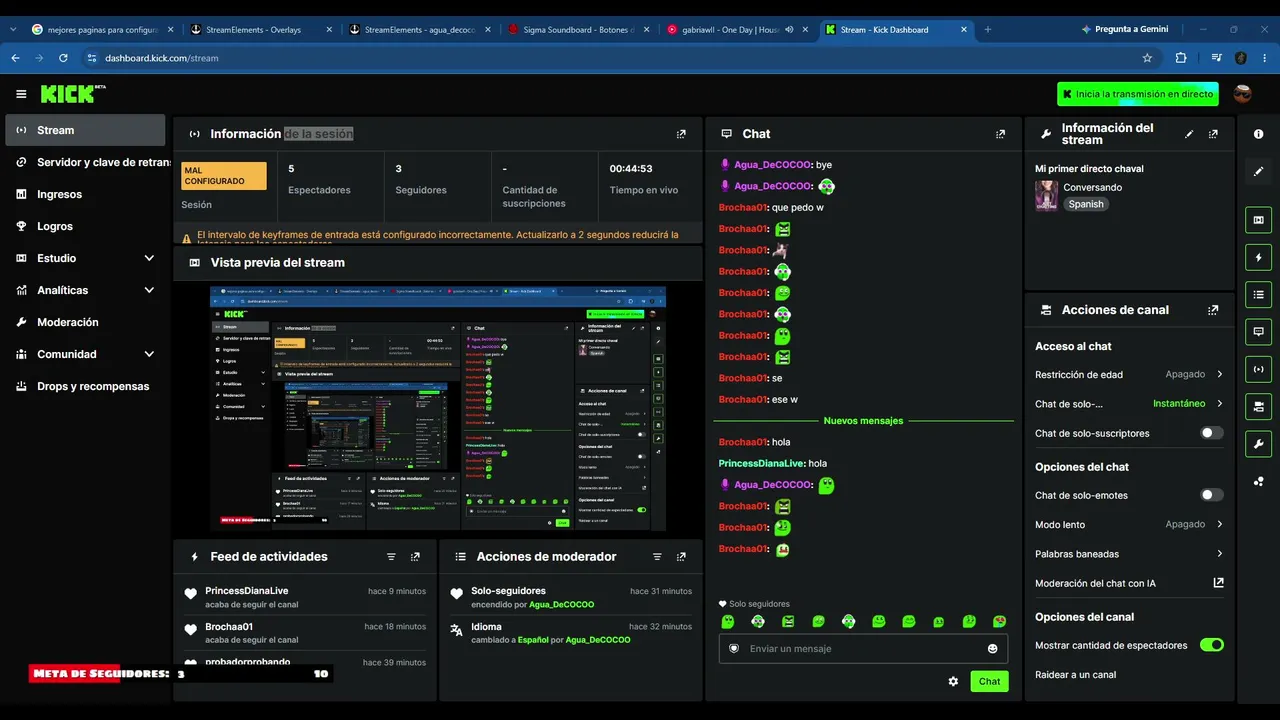Toggle Chat de solo-suscriptores switch
The width and height of the screenshot is (1280, 720).
click(x=1212, y=433)
